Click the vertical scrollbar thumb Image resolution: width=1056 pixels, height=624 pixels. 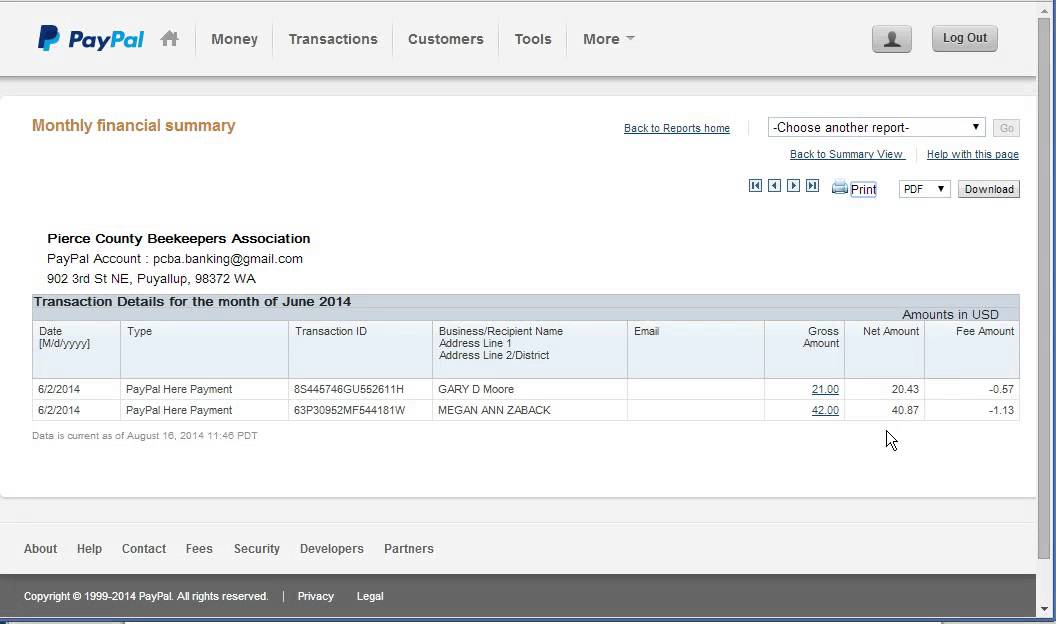pos(1045,289)
